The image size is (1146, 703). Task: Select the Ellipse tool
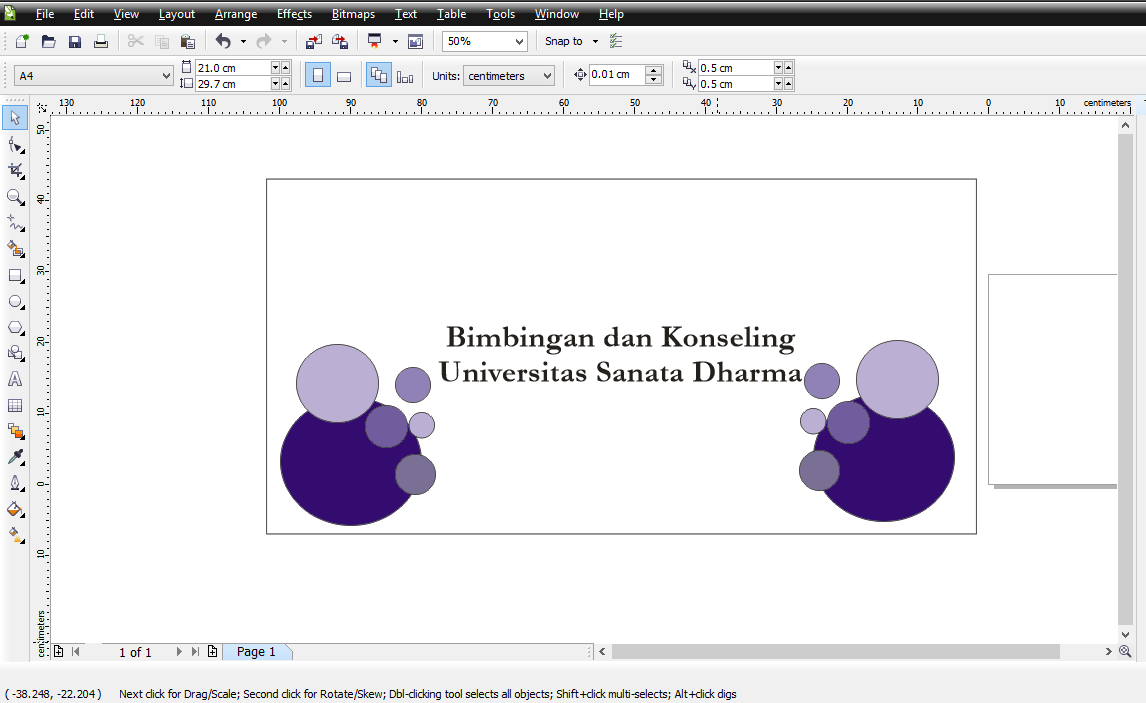[15, 301]
